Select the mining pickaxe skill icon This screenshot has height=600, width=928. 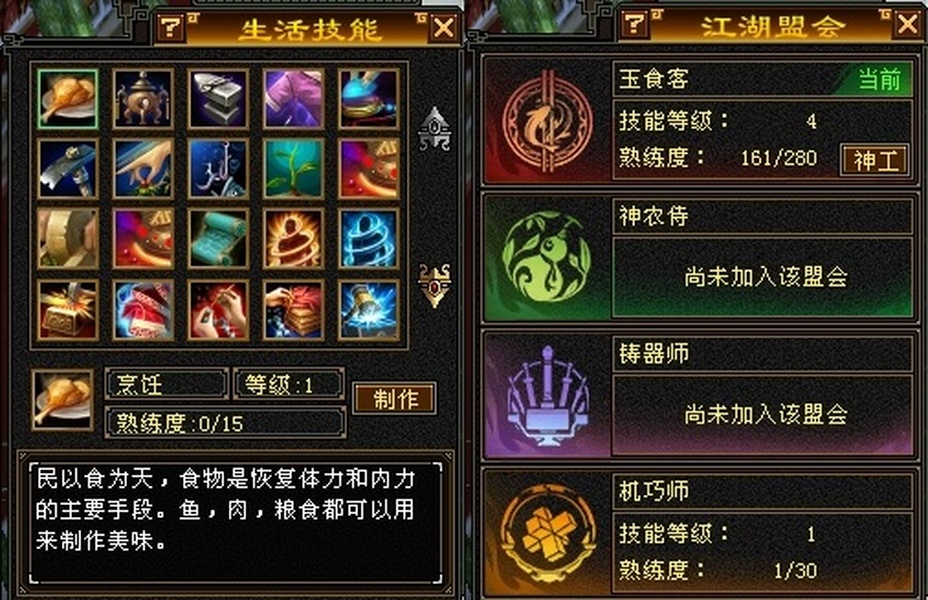click(67, 169)
